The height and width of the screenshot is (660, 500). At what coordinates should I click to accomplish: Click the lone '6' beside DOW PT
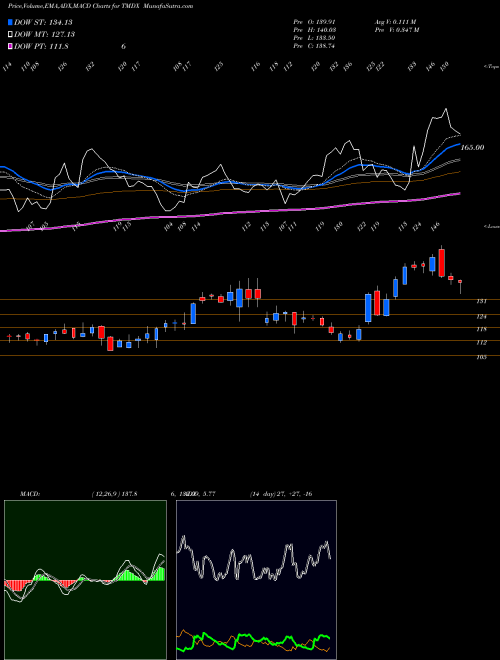pyautogui.click(x=123, y=46)
